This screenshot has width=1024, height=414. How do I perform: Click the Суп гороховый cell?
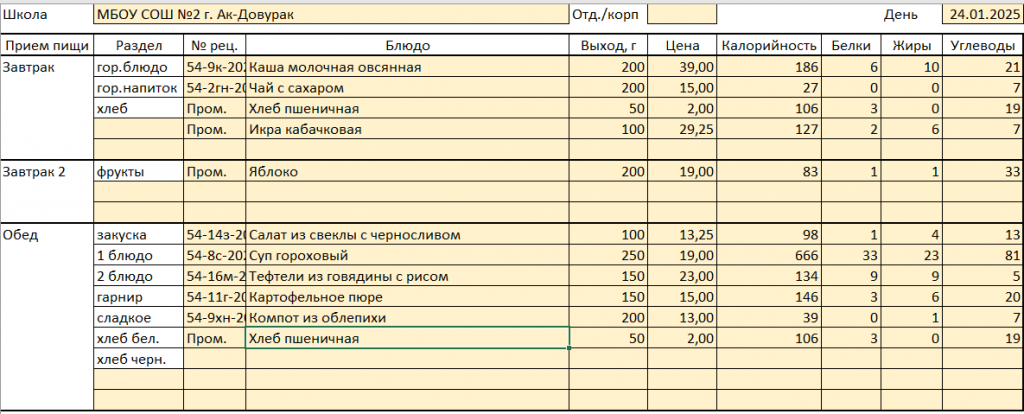pyautogui.click(x=407, y=256)
